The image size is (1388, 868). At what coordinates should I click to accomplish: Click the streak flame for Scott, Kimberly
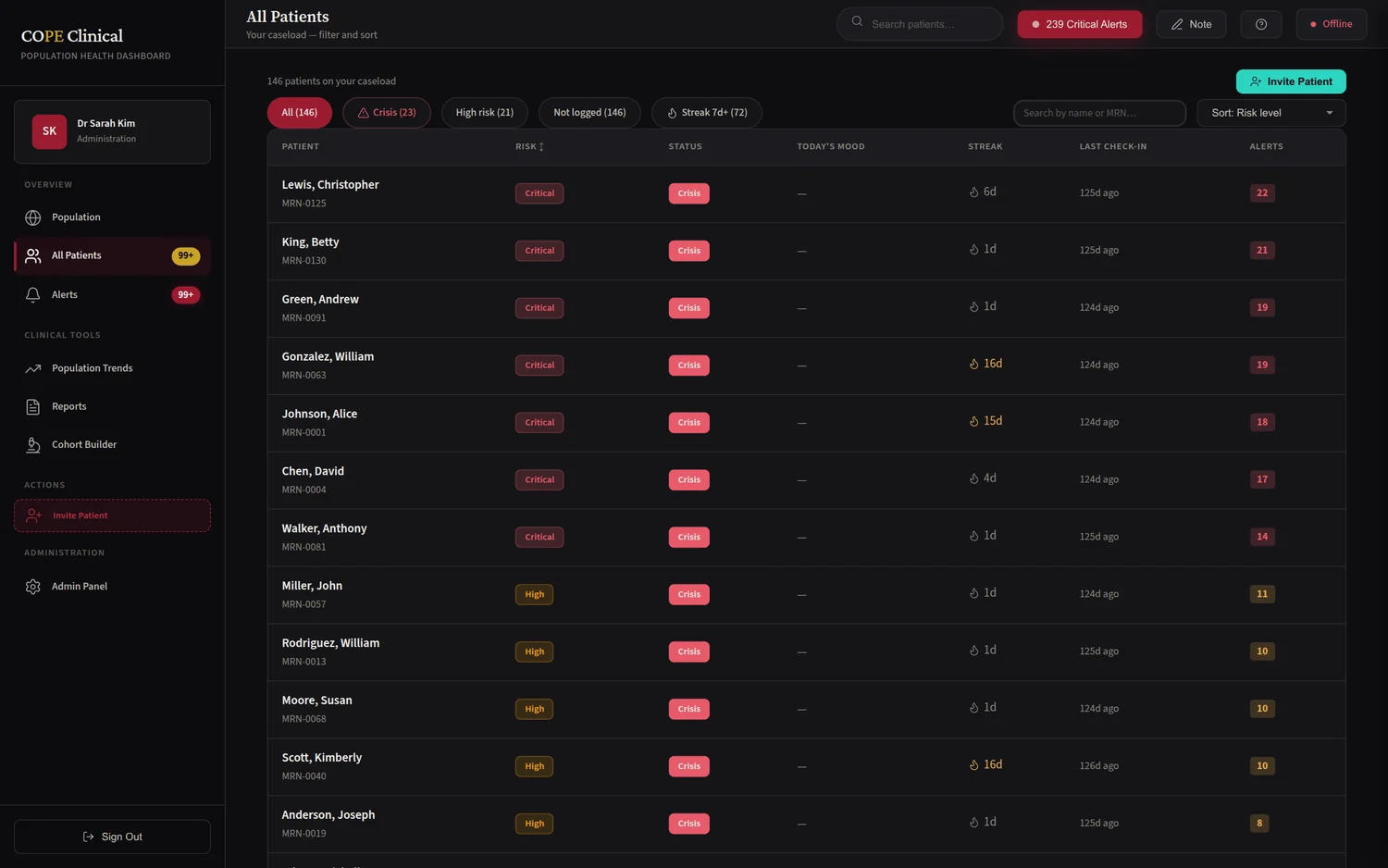[x=973, y=765]
